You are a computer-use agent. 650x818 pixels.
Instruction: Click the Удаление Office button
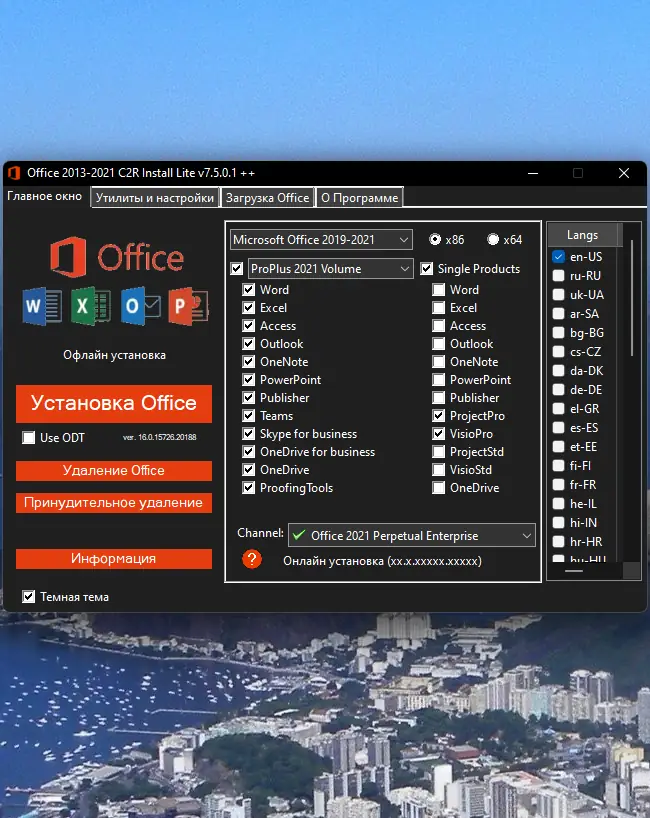(x=114, y=471)
